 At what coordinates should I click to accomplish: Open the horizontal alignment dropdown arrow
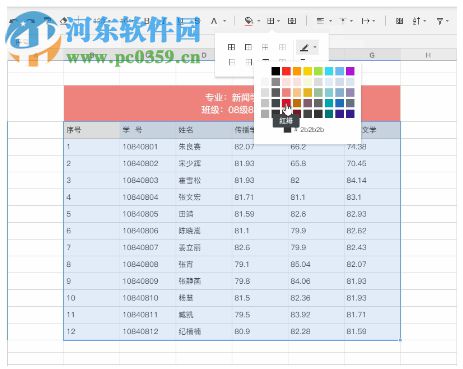click(330, 21)
